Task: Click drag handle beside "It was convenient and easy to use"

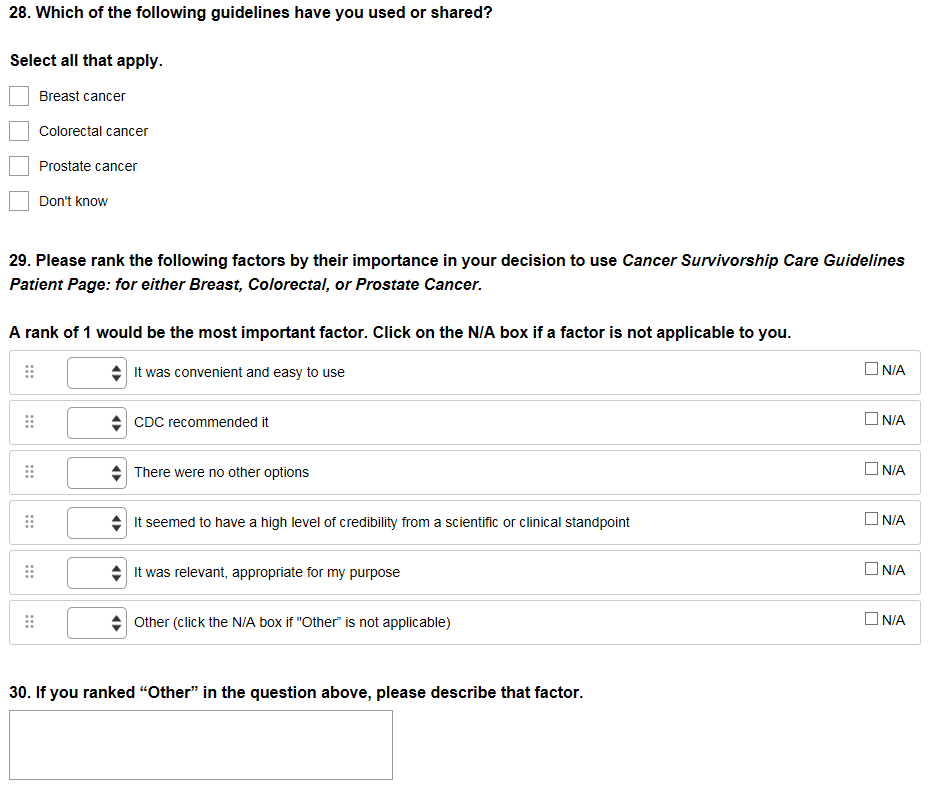Action: [x=30, y=372]
